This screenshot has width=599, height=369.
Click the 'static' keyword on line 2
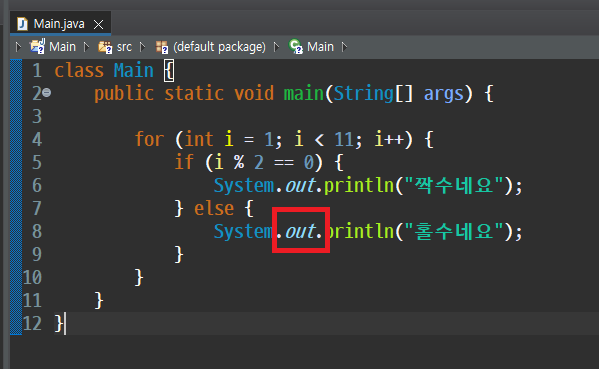click(194, 94)
